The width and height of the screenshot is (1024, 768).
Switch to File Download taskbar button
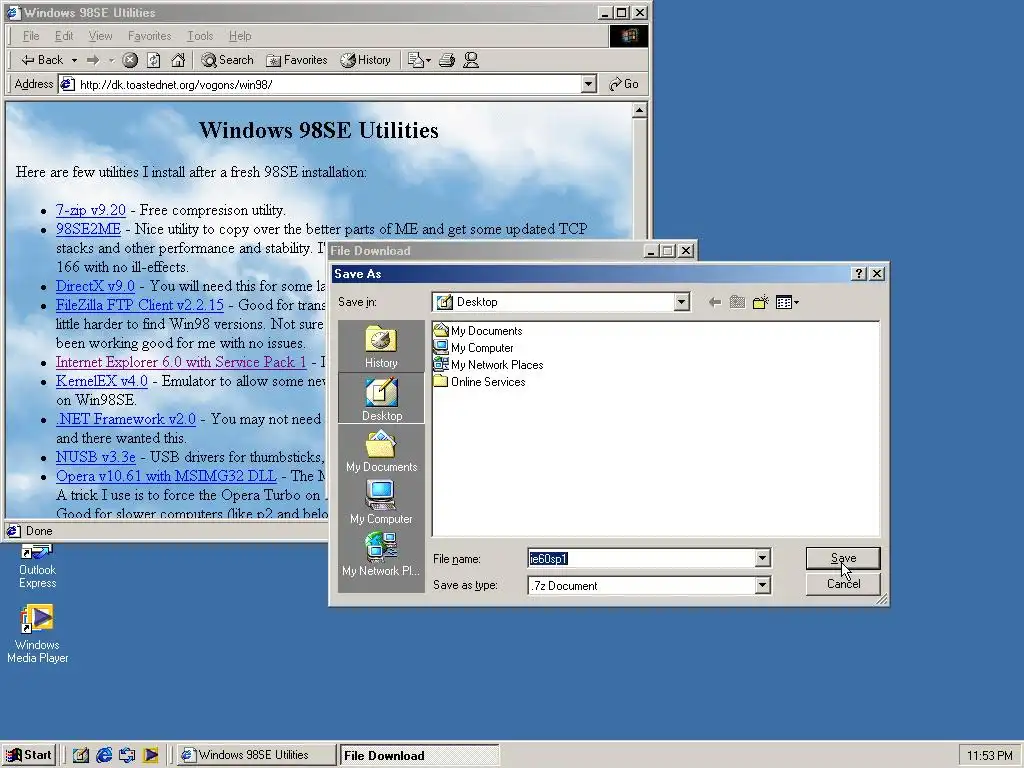419,755
